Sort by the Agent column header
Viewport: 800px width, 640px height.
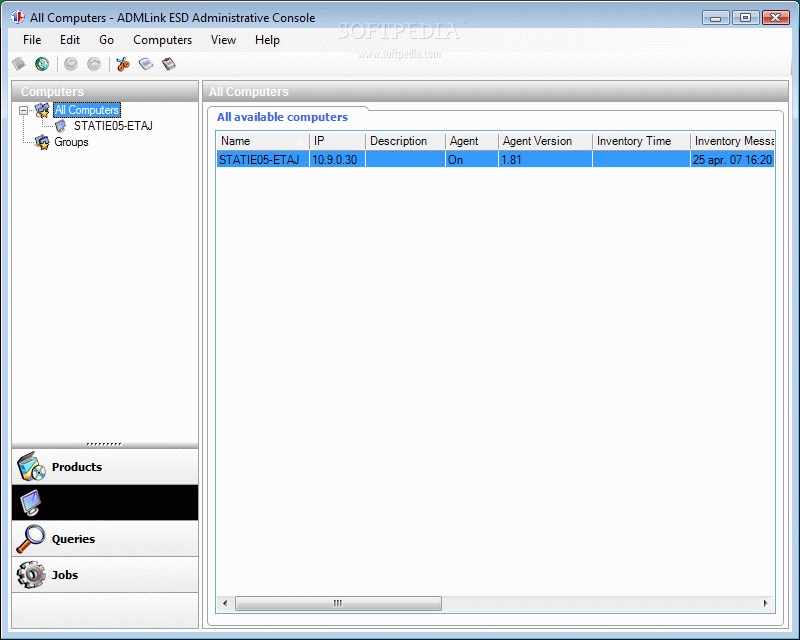click(471, 141)
